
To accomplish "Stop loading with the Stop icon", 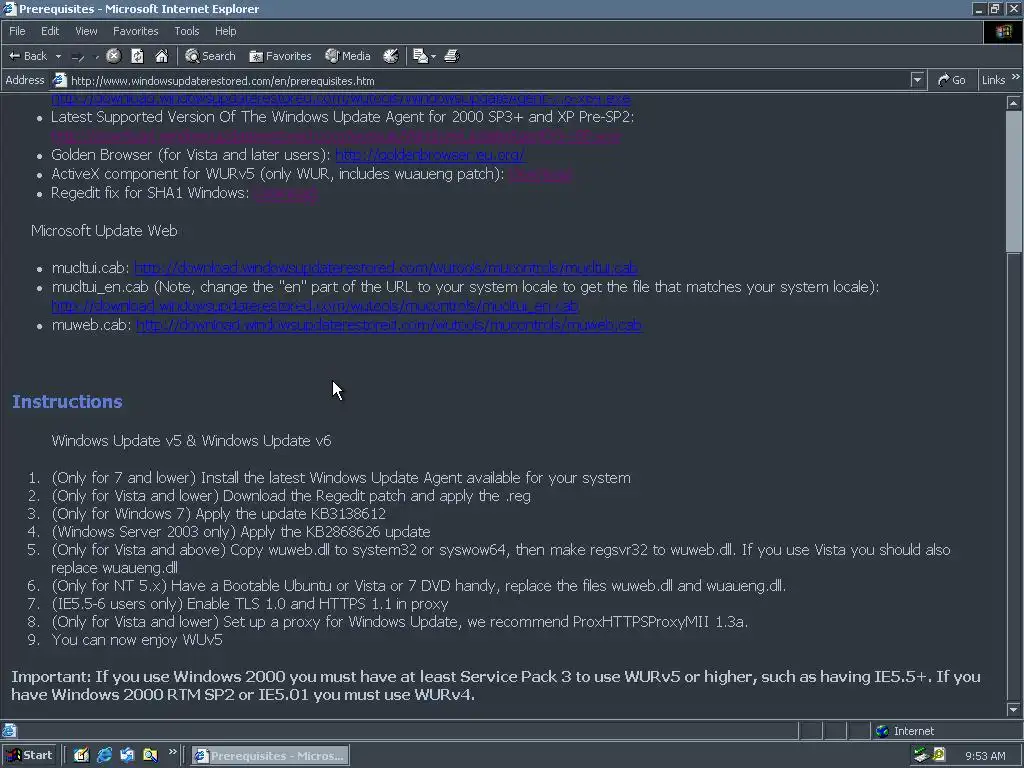I will pyautogui.click(x=114, y=56).
